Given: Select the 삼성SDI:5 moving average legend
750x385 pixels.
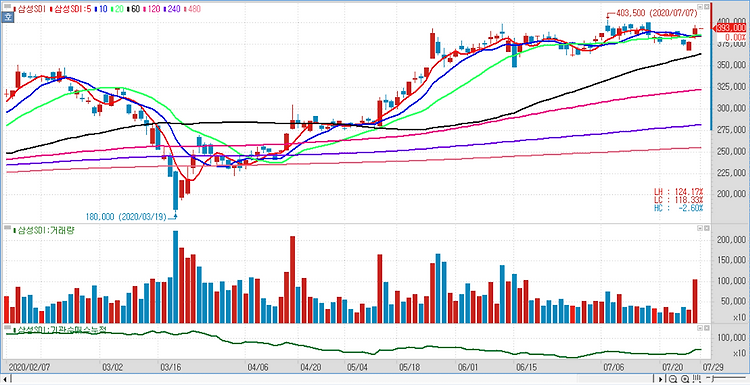Looking at the screenshot, I should click(70, 9).
